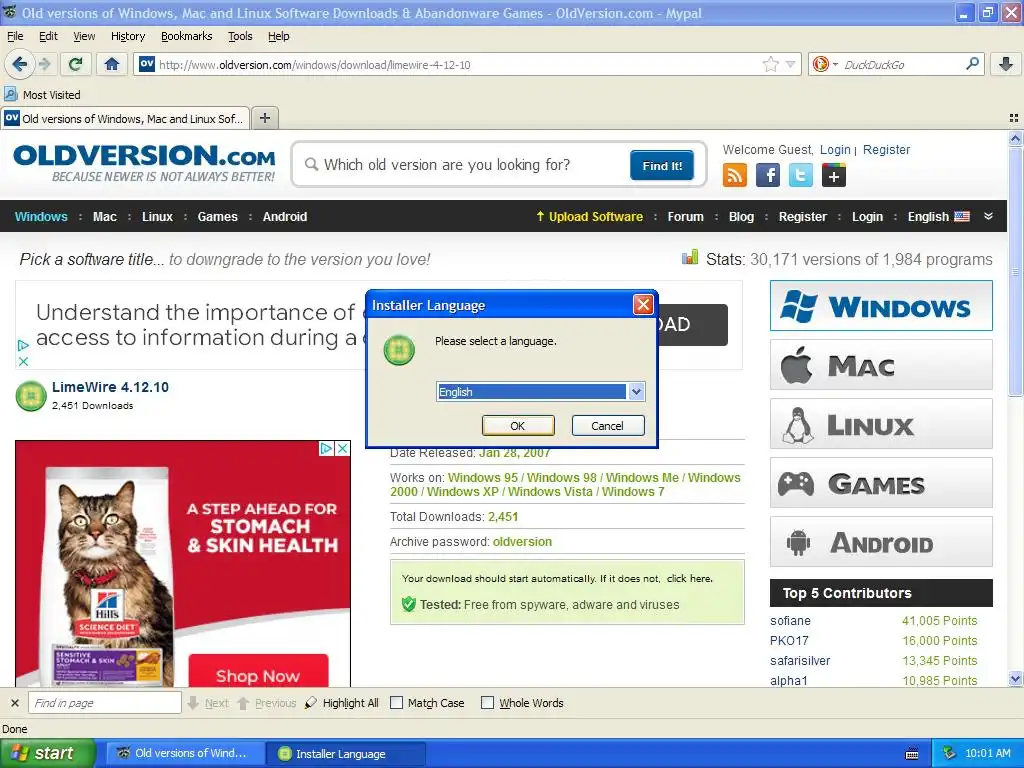The width and height of the screenshot is (1024, 768).
Task: Click the browser forward arrow
Action: (44, 64)
